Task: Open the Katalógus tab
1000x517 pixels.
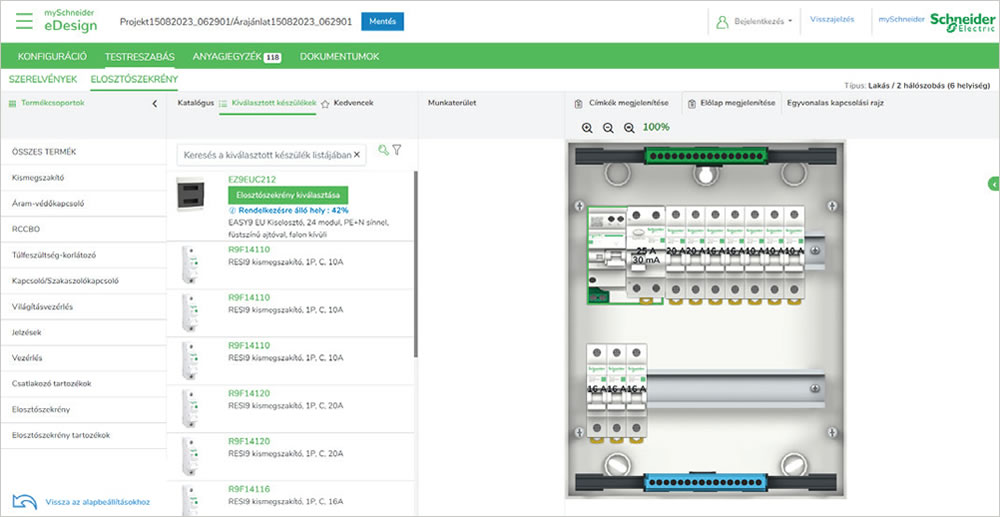Action: (196, 103)
